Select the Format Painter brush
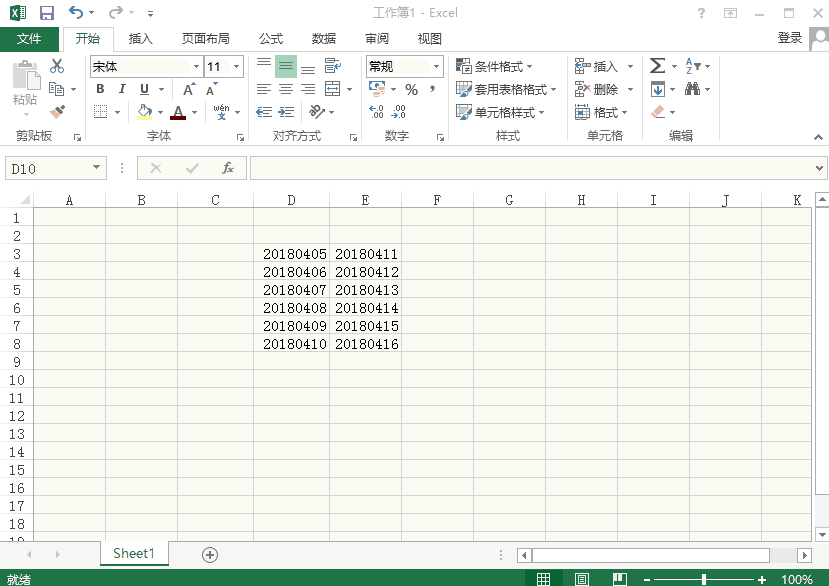 pyautogui.click(x=57, y=112)
